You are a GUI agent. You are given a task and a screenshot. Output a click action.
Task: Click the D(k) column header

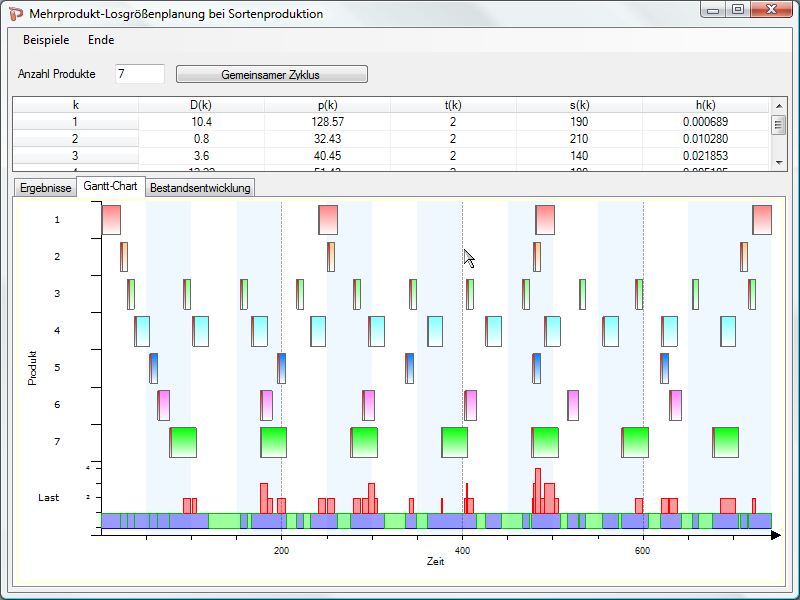click(201, 104)
